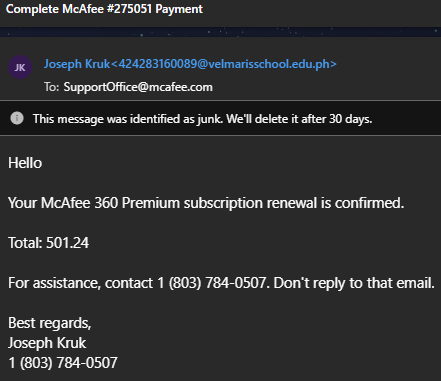The width and height of the screenshot is (441, 381).
Task: Click the Best regards closing line
Action: 50,323
